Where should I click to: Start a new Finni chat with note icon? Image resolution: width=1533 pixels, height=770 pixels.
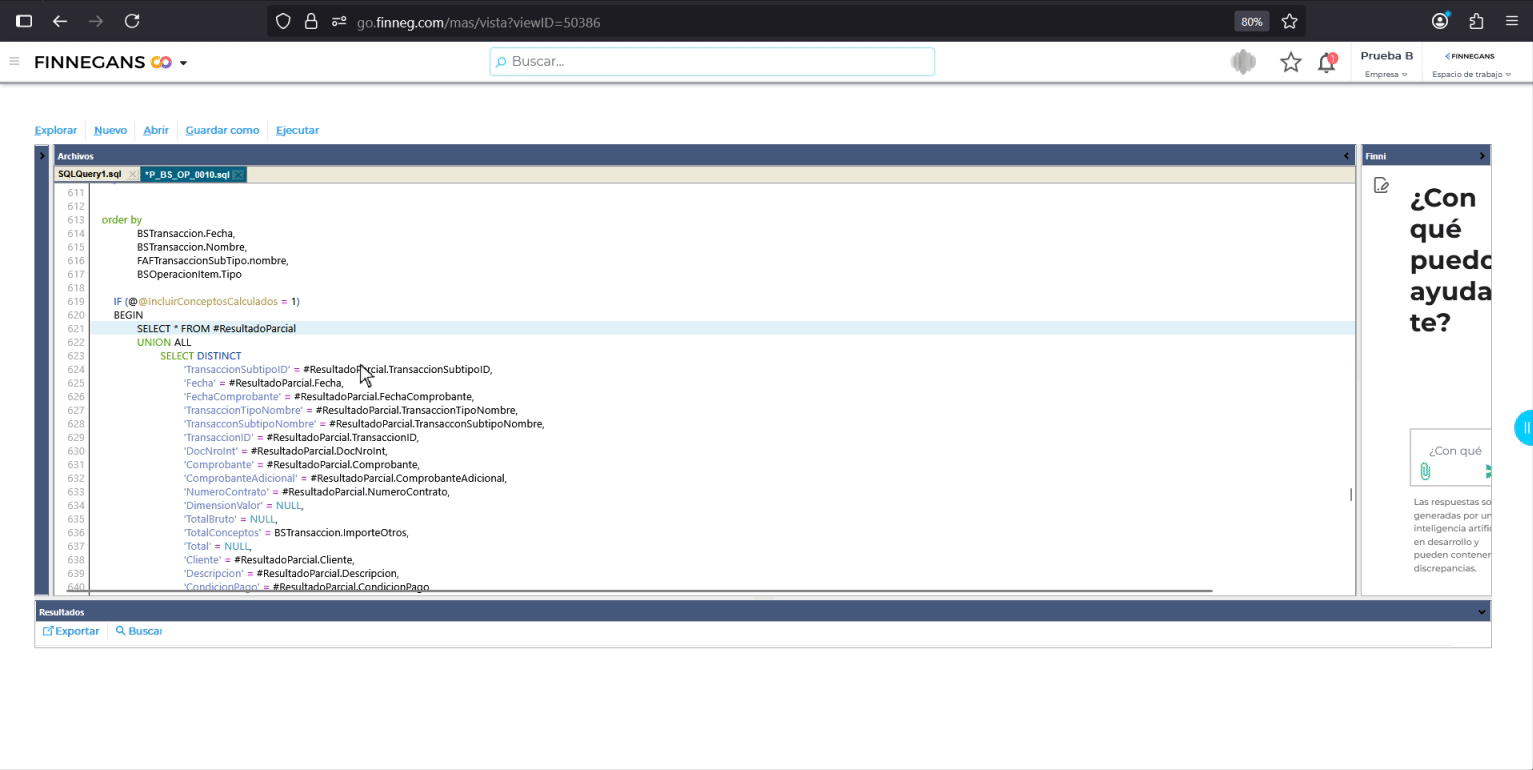point(1381,186)
